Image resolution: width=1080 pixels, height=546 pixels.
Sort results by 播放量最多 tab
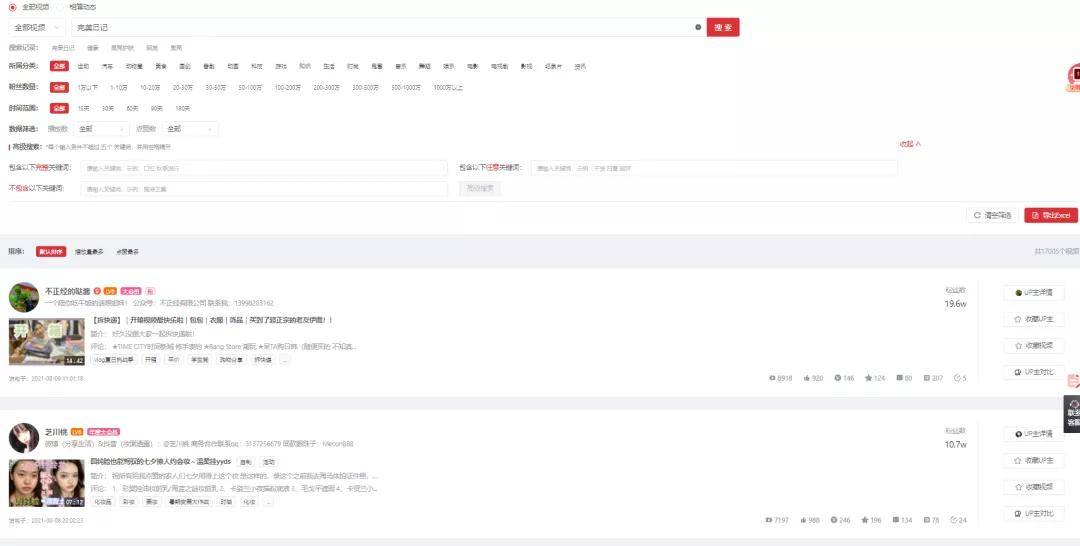tap(89, 252)
